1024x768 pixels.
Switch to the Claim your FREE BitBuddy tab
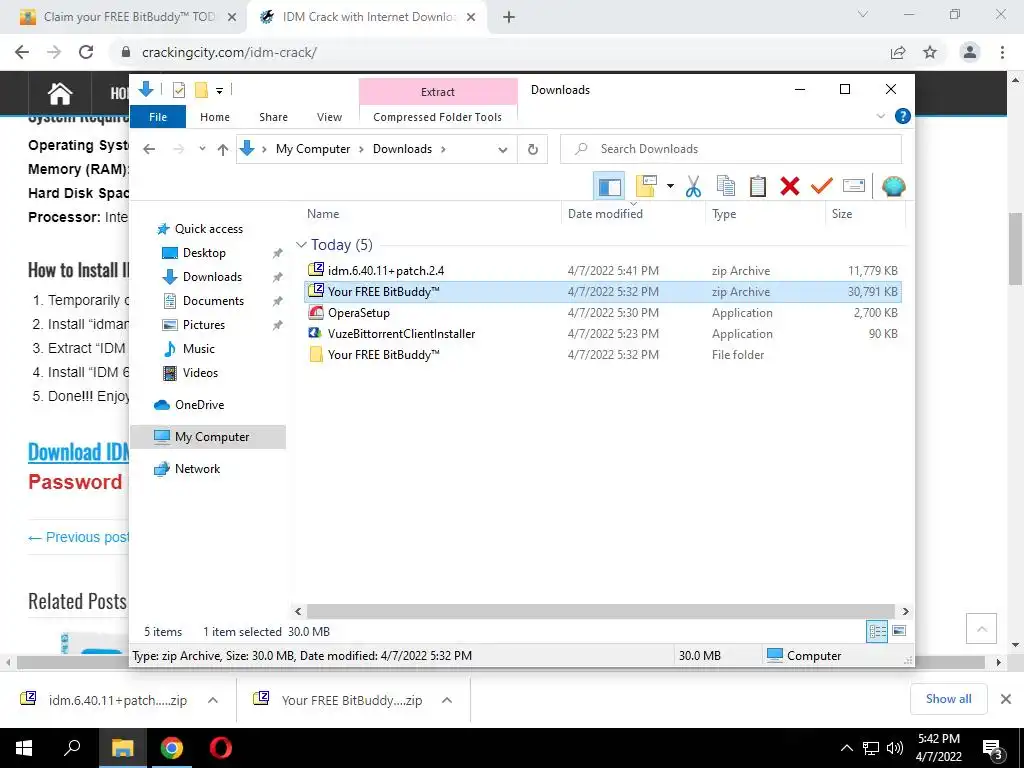pyautogui.click(x=129, y=17)
